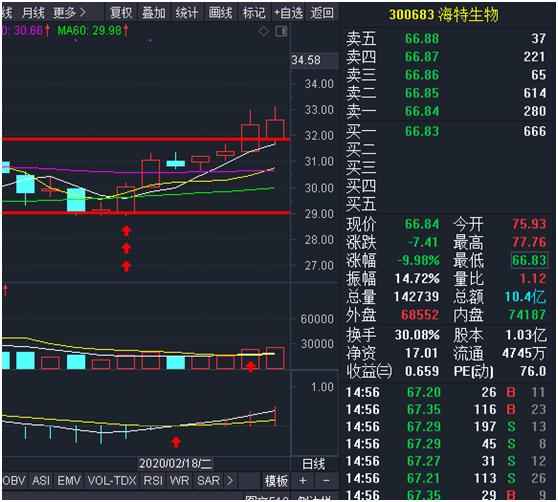558x502 pixels.
Task: Open the 统计 statistics menu
Action: [x=187, y=13]
